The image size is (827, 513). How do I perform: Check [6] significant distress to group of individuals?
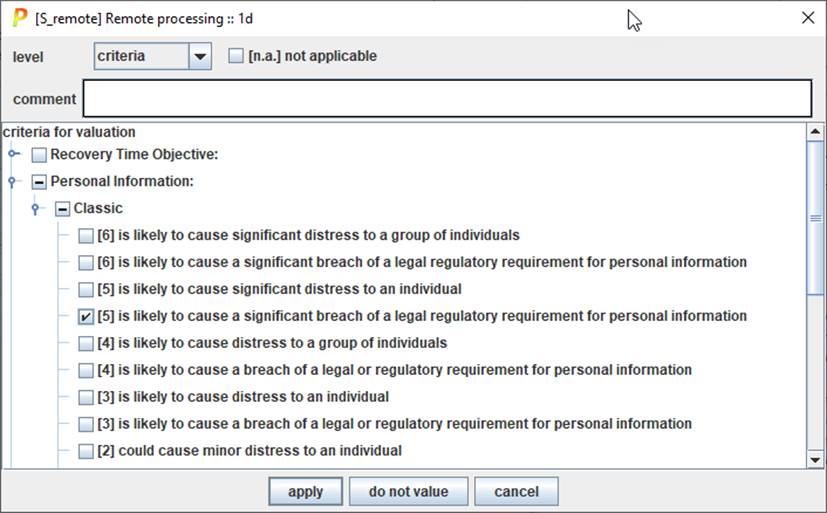click(86, 236)
